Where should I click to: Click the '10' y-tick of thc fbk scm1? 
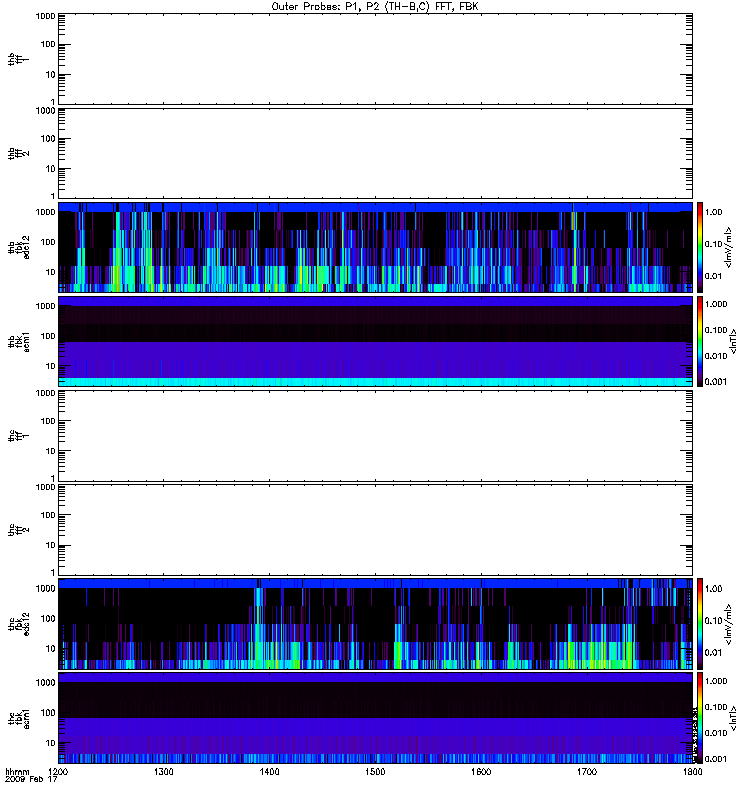tap(51, 743)
